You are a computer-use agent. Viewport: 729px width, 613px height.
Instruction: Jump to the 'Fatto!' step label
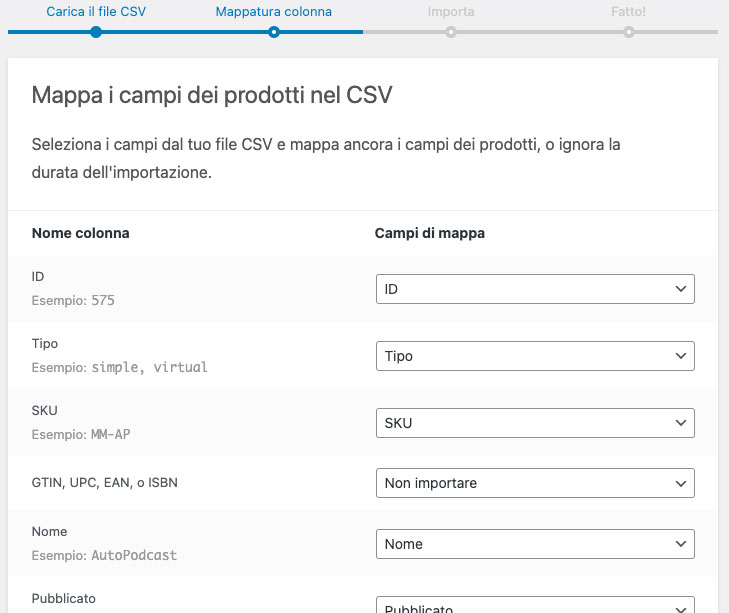[x=628, y=12]
